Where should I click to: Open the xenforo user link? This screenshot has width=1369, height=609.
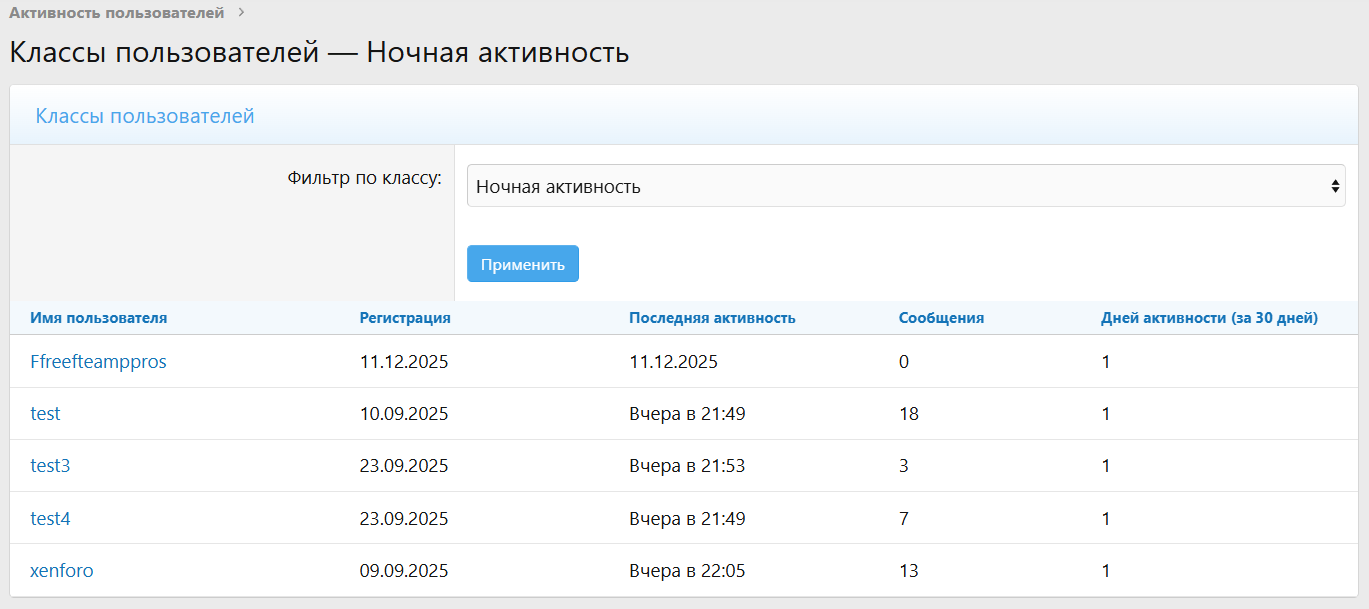point(62,571)
